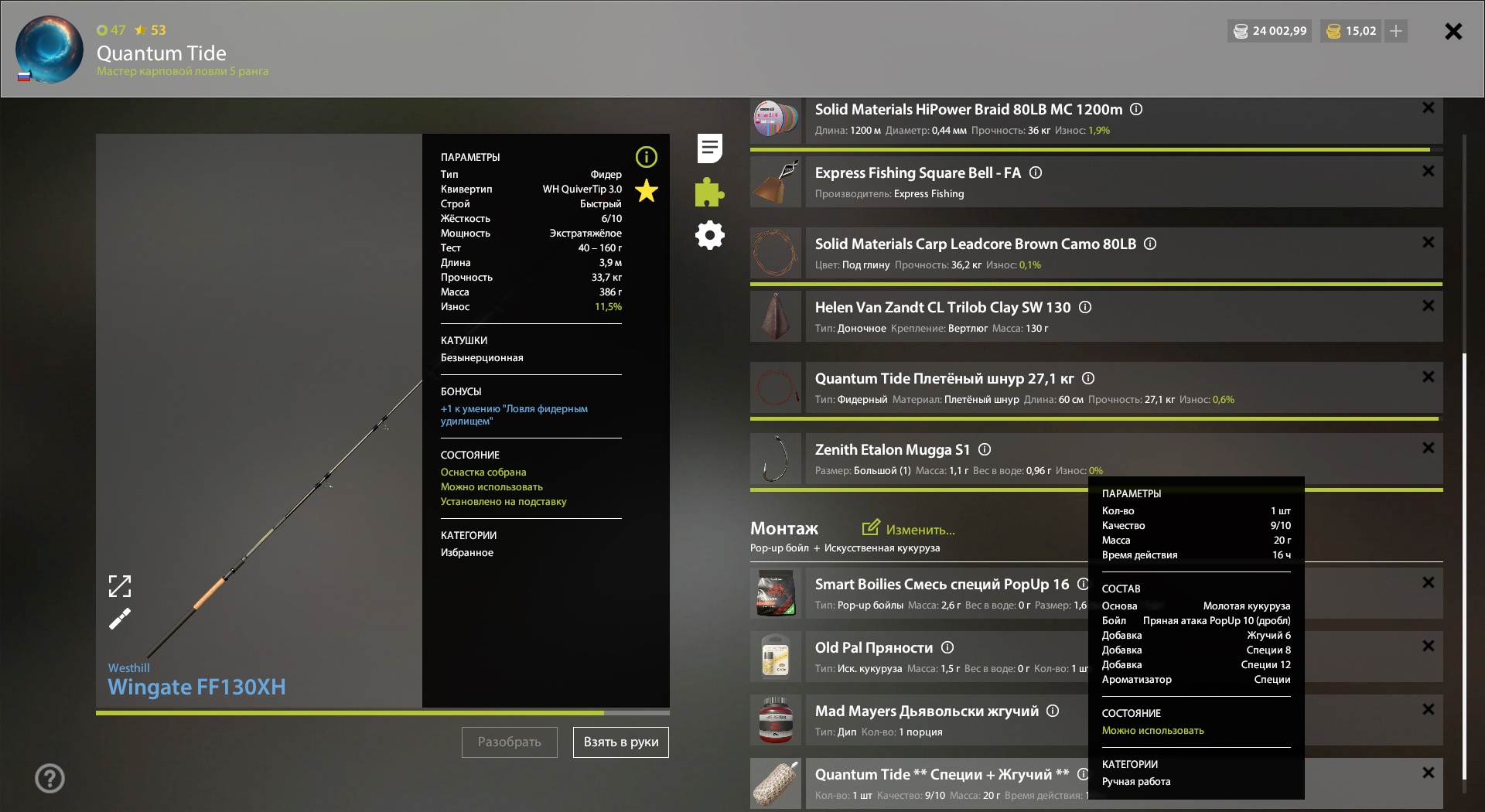This screenshot has height=812, width=1485.
Task: Remove Zenith Etalon Mugga S1 hook
Action: 1429,449
